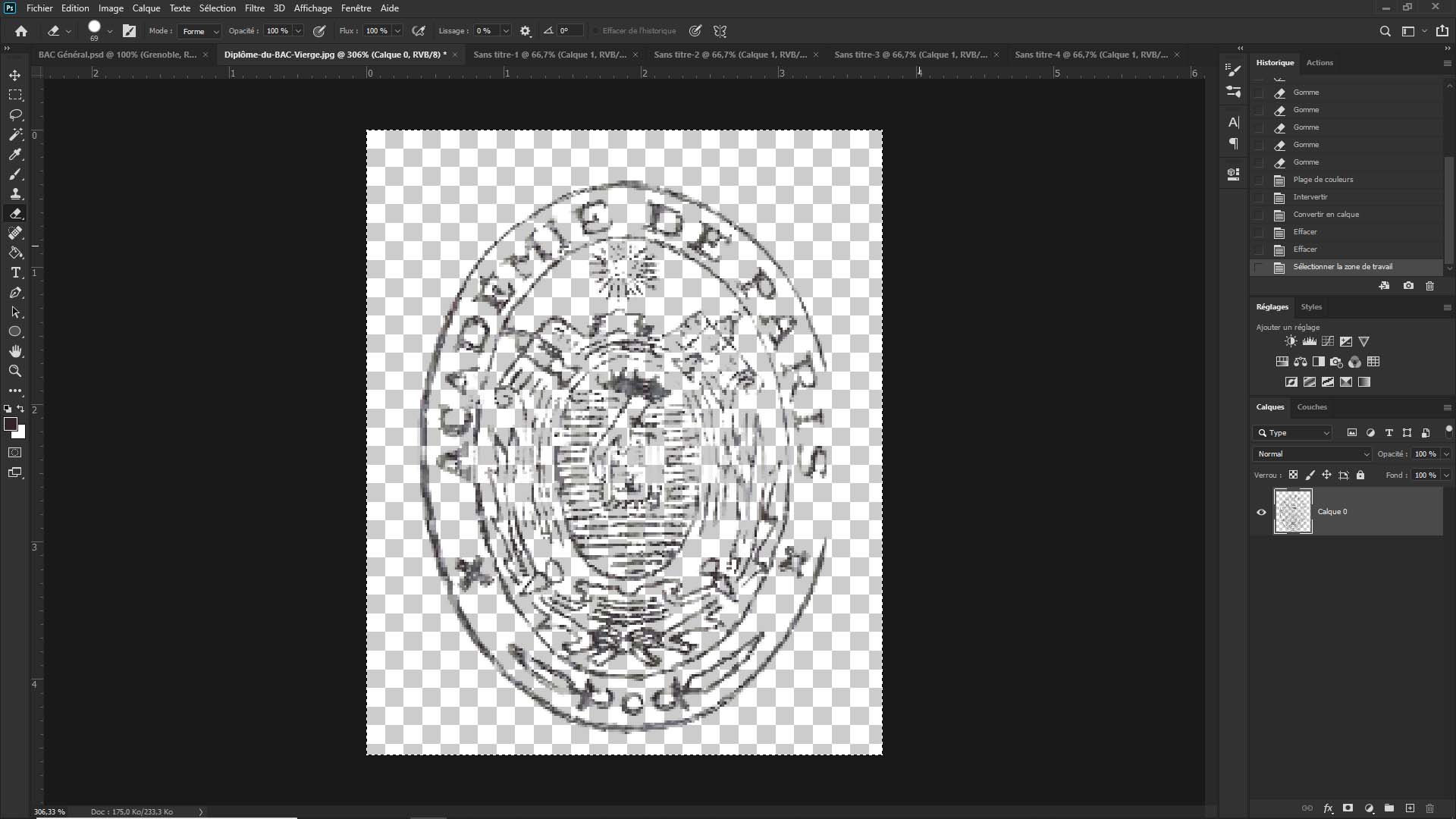The height and width of the screenshot is (819, 1456).
Task: Select the Zoom tool
Action: tap(15, 371)
